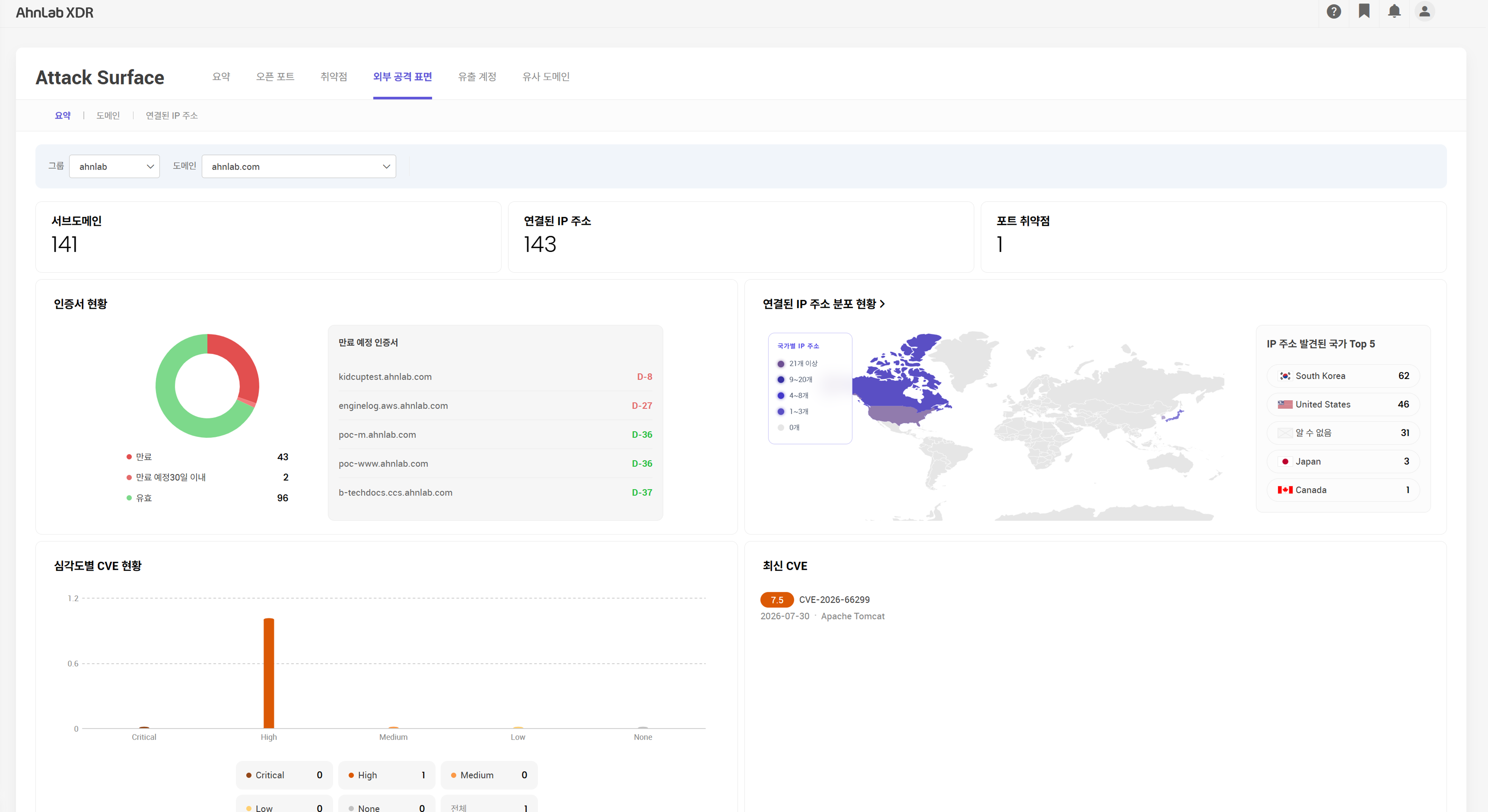Image resolution: width=1488 pixels, height=812 pixels.
Task: Toggle the Critical CVE legend chip
Action: coord(284,775)
